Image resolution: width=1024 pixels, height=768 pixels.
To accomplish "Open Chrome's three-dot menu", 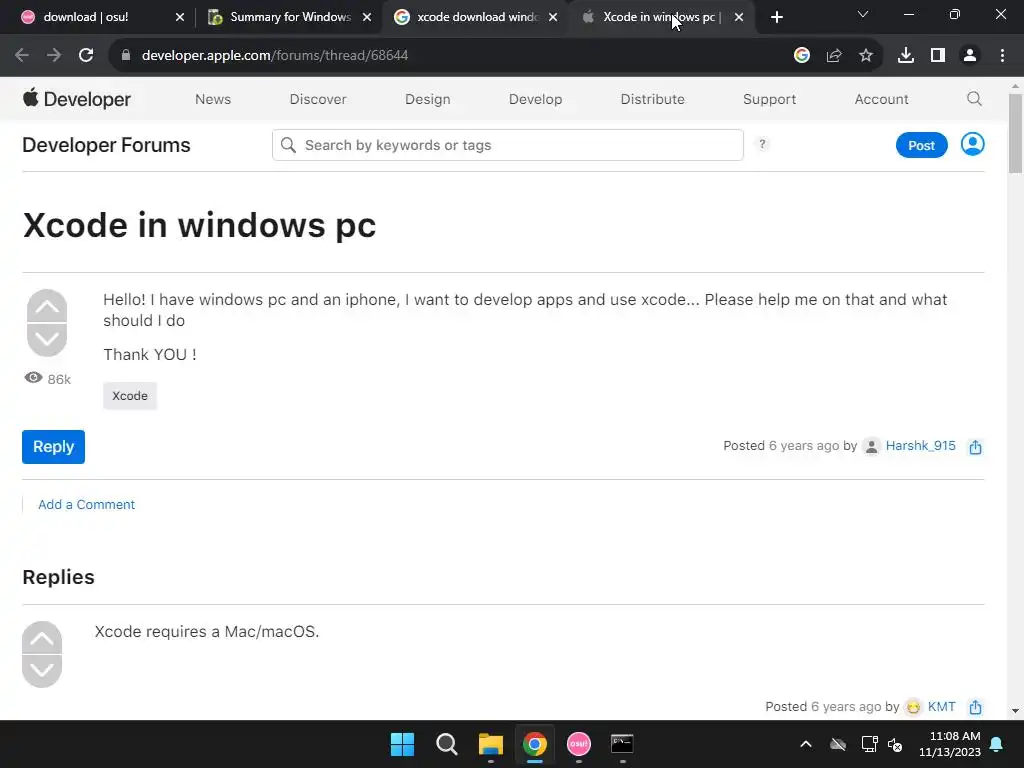I will pyautogui.click(x=1002, y=56).
